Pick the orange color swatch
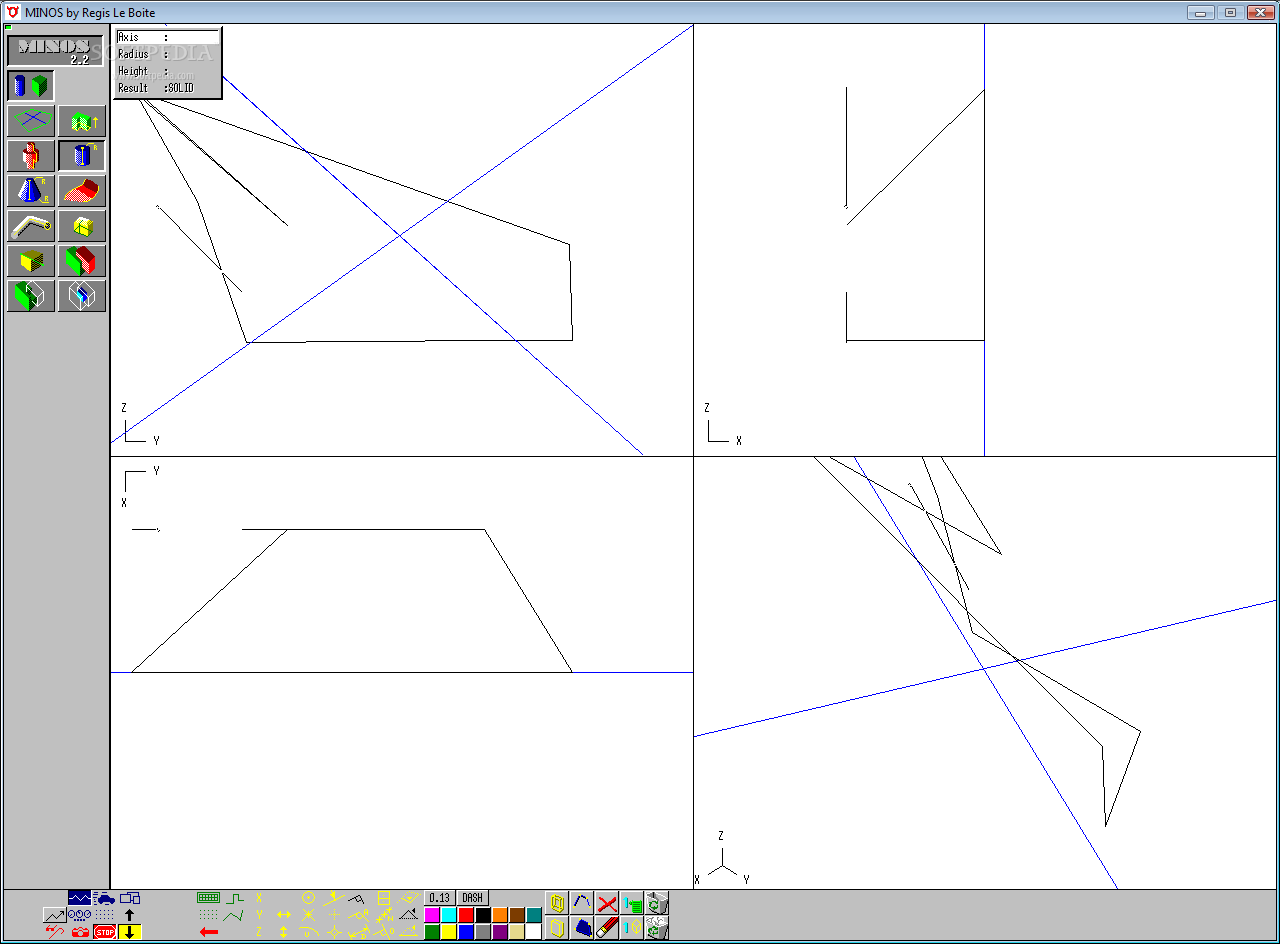1280x944 pixels. (500, 915)
